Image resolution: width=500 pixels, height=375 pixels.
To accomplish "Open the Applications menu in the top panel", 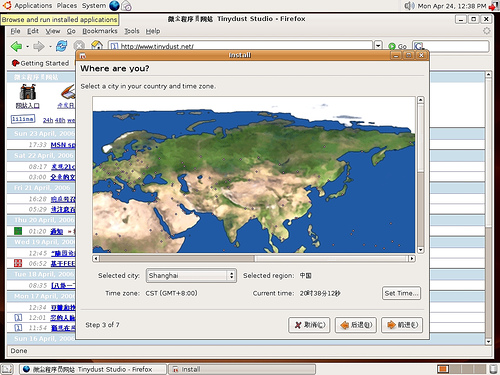I will click(33, 6).
